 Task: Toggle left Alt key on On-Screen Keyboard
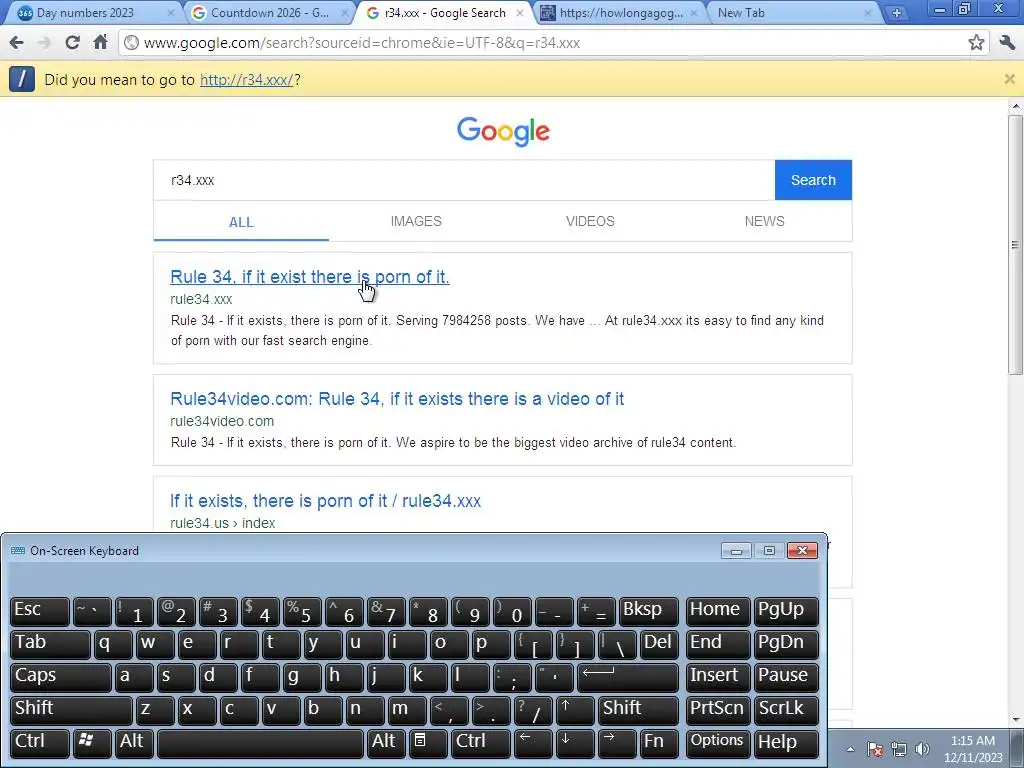click(x=135, y=743)
